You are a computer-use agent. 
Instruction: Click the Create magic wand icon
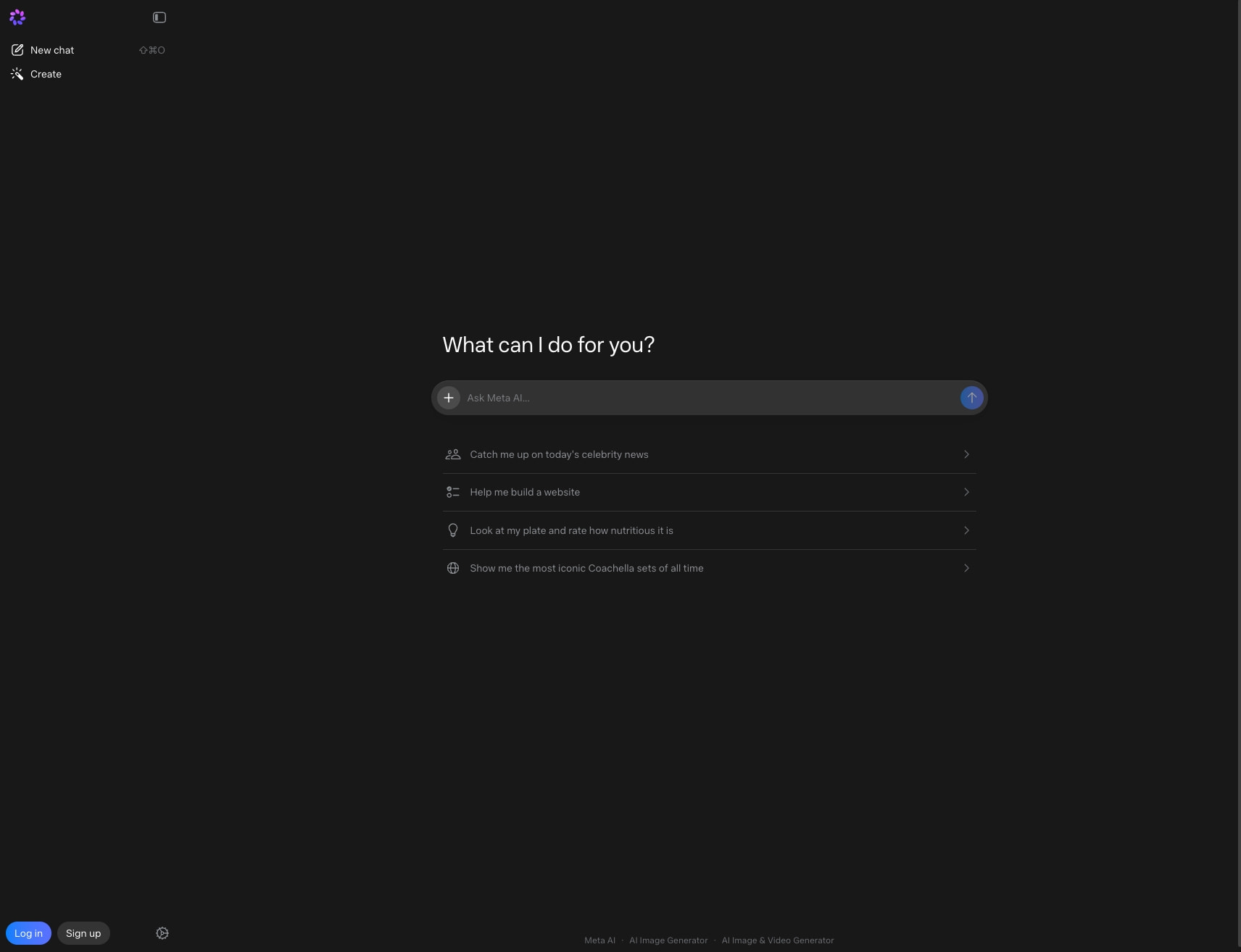tap(17, 74)
